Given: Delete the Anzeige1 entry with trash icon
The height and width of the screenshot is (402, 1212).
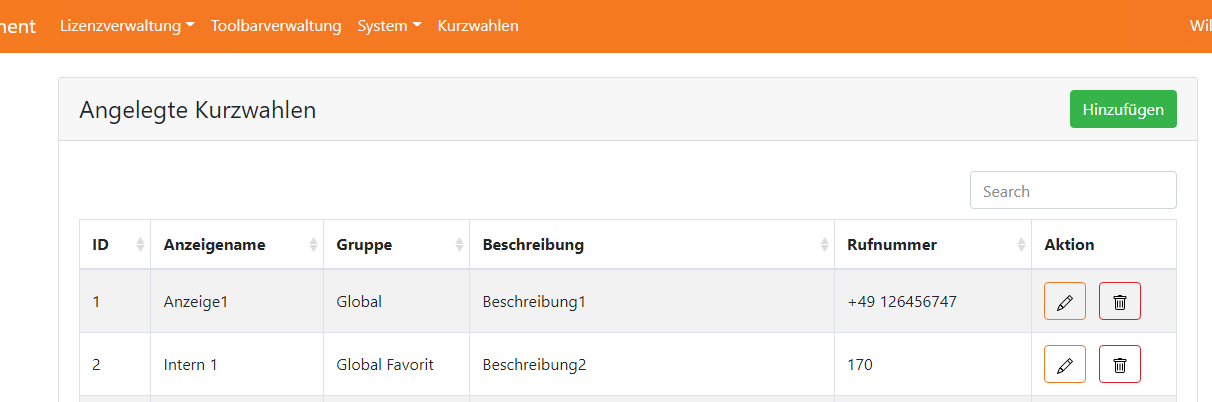Looking at the screenshot, I should 1119,301.
